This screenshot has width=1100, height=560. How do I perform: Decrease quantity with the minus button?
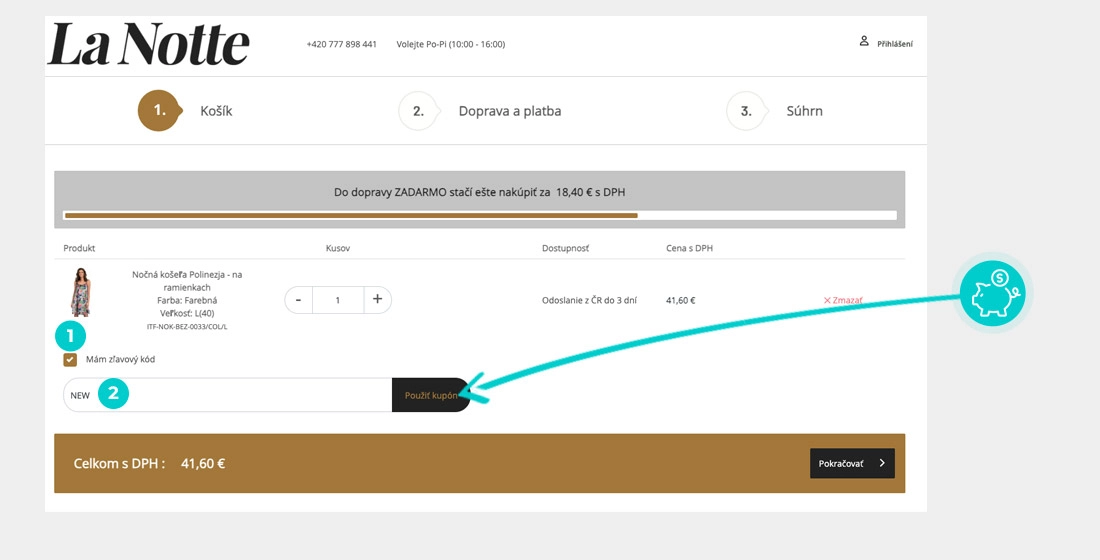tap(299, 300)
